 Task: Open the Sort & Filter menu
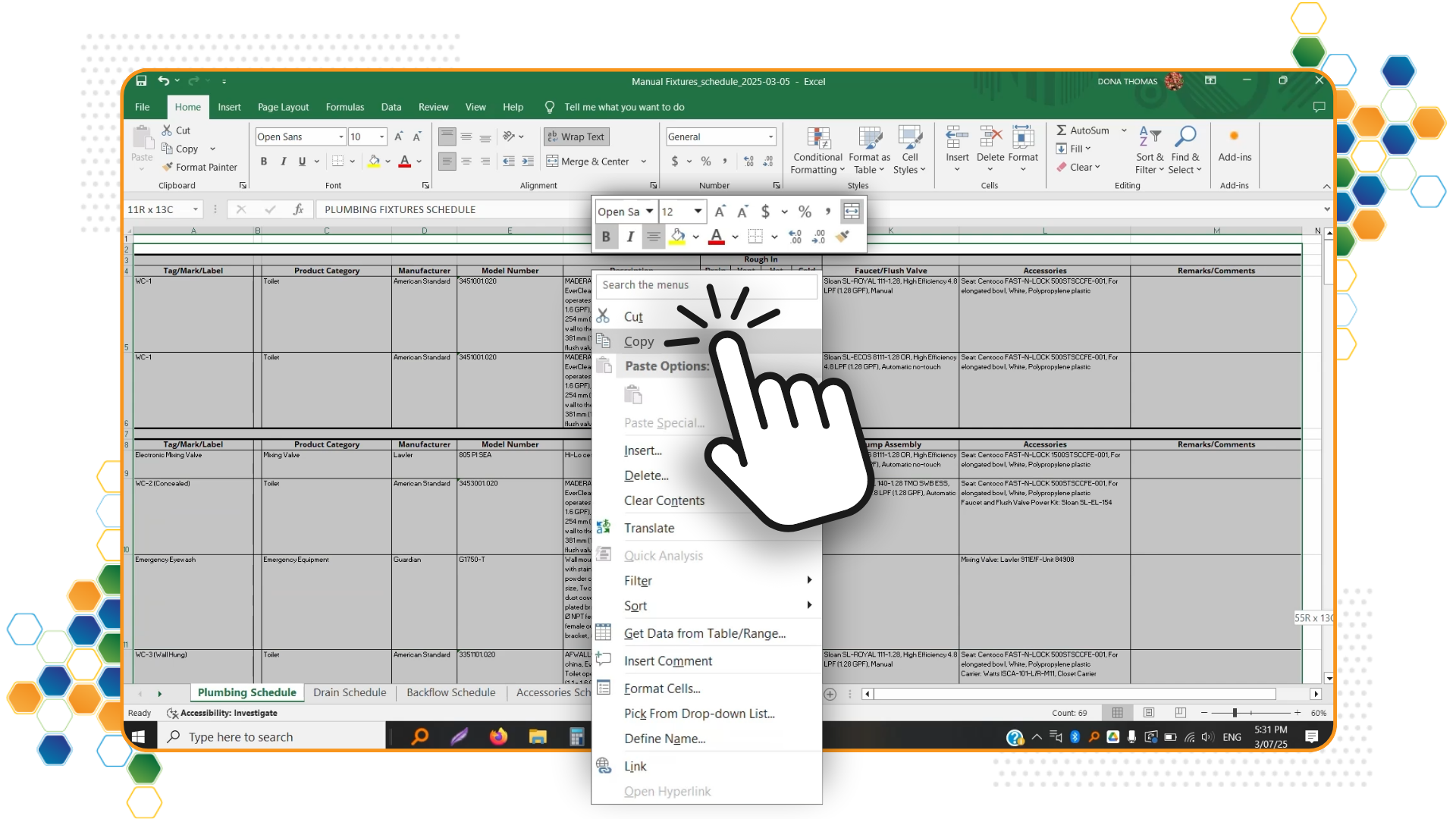point(1150,150)
